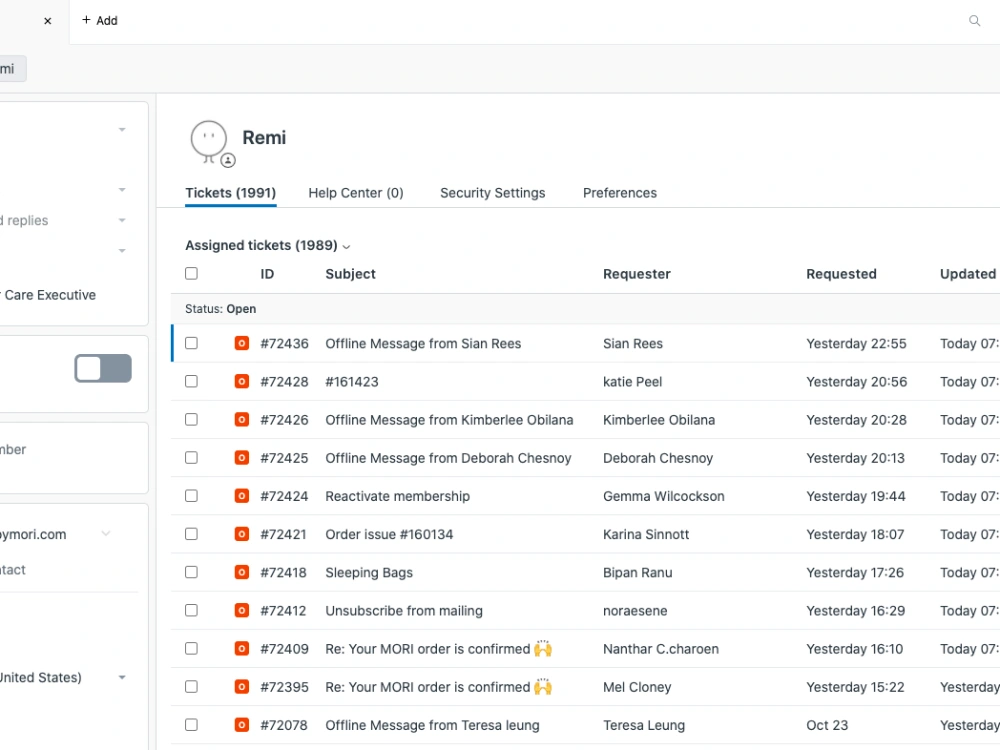Open the second sidebar dropdown arrow
Screen dimensions: 1000x750
tap(122, 189)
